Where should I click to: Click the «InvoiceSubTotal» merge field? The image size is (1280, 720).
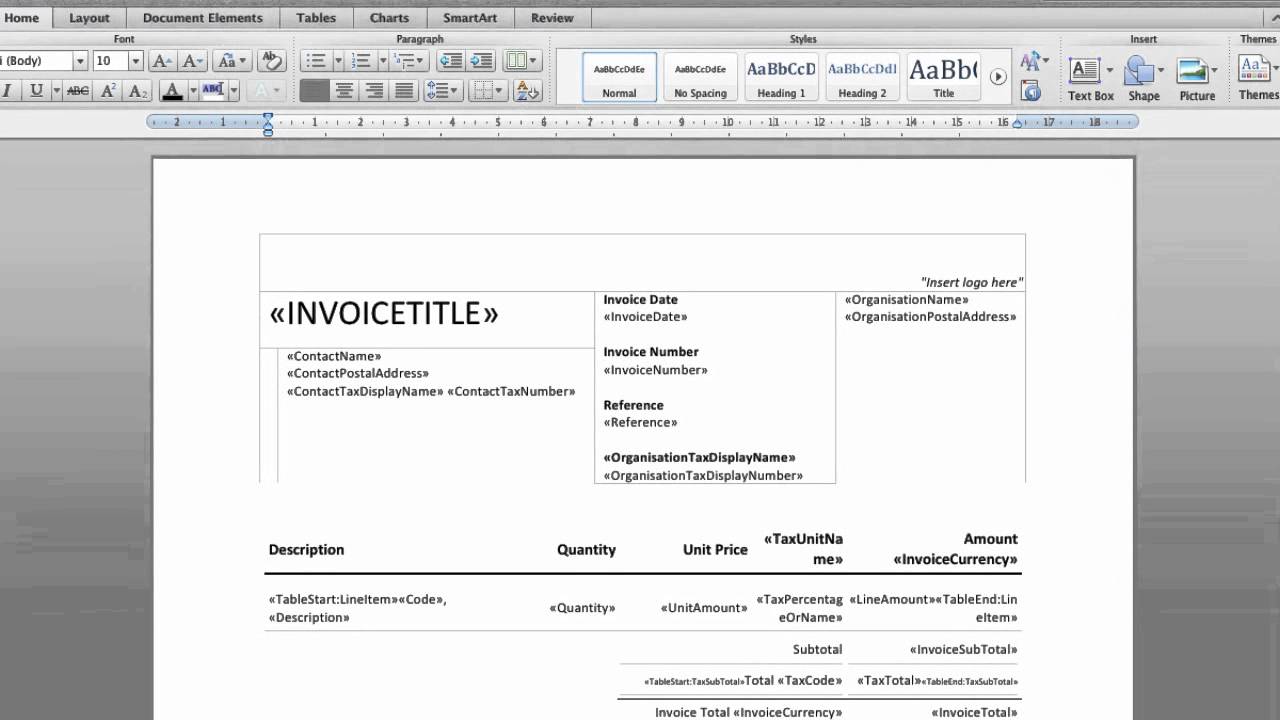[964, 650]
